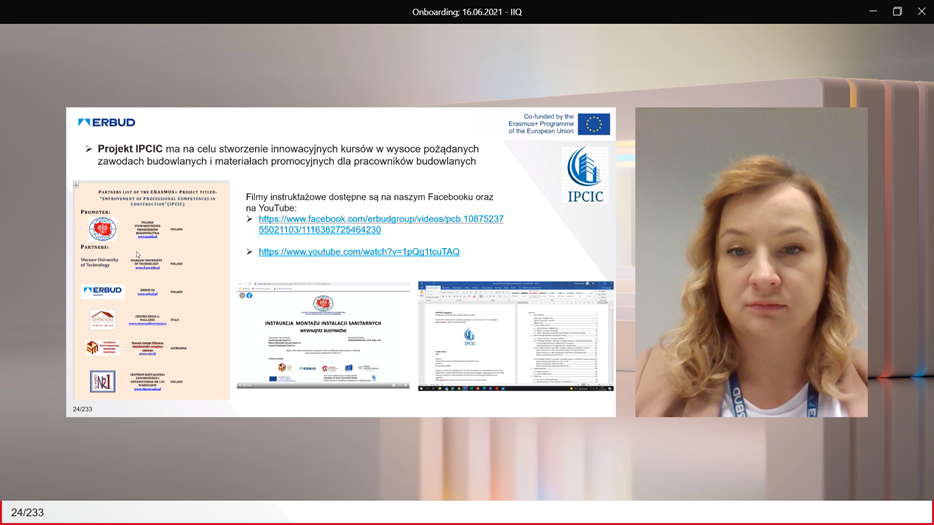
Task: Minimize the Onboarding window
Action: coord(873,11)
